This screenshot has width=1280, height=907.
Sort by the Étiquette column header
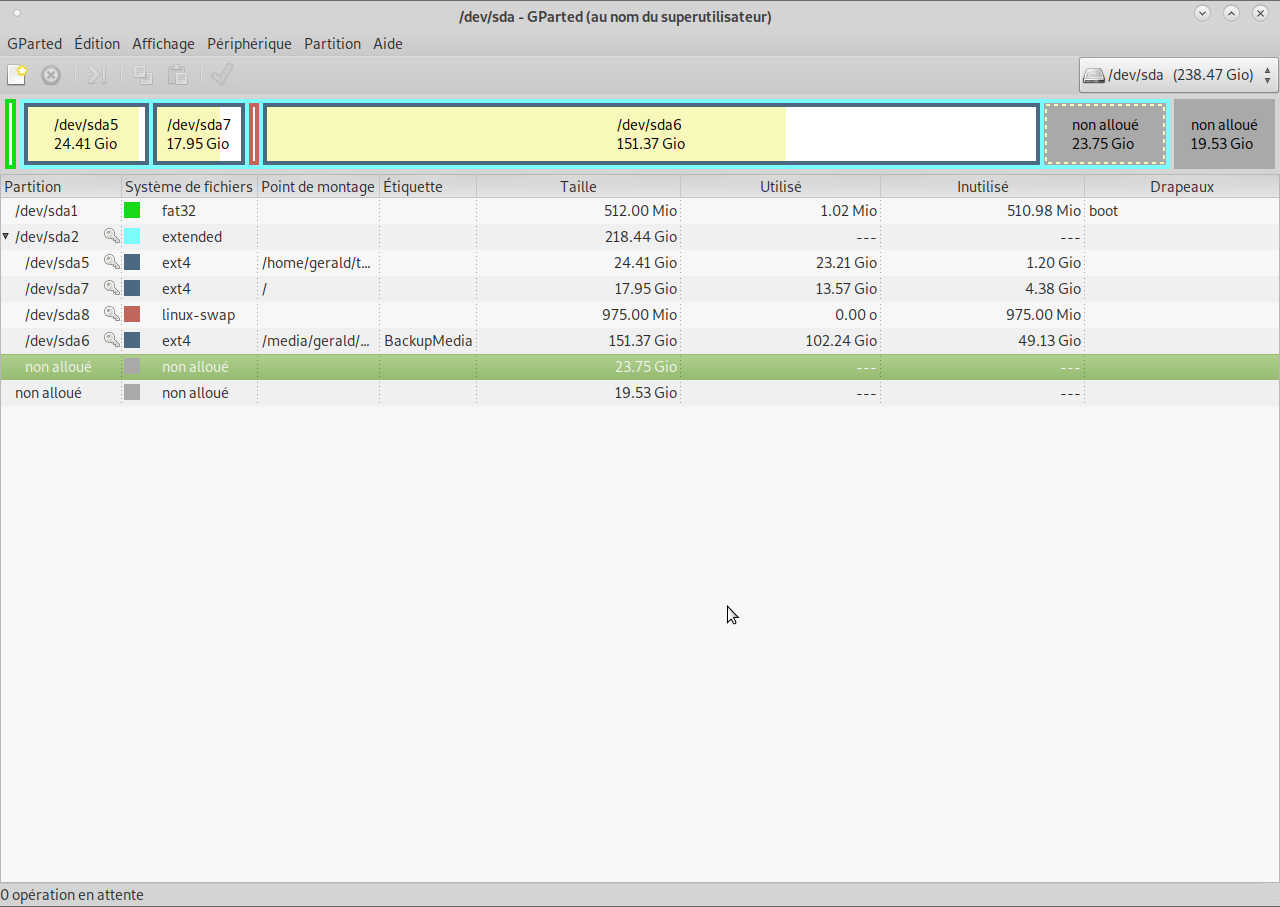tap(428, 187)
